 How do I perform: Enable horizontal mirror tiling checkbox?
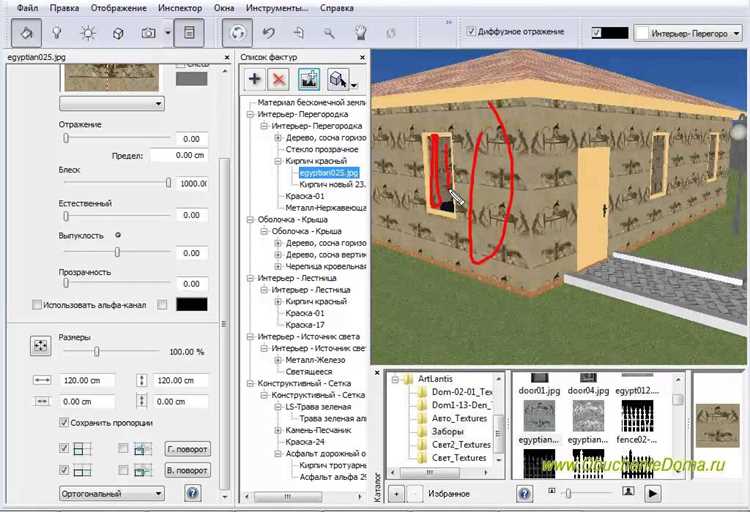pos(123,448)
